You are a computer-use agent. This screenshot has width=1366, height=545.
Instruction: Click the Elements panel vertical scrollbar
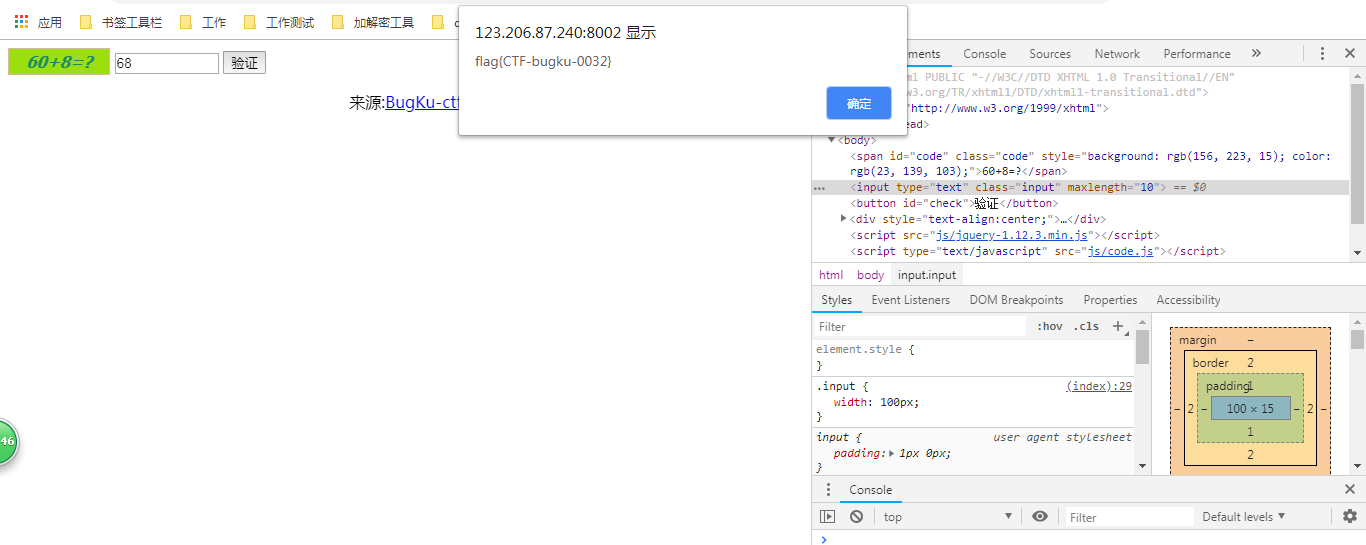point(1357,165)
